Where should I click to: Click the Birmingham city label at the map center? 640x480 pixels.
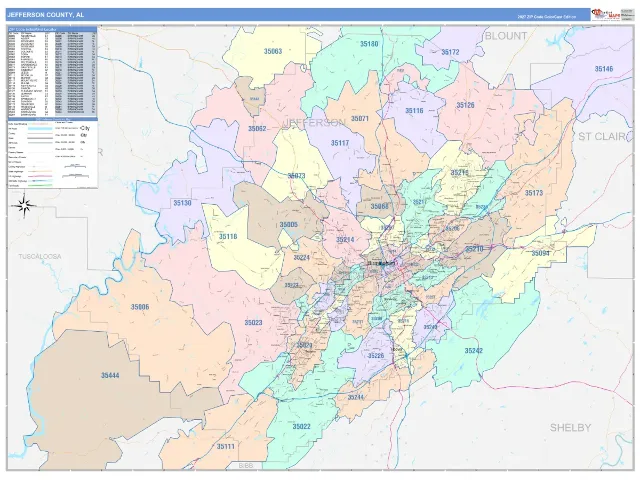pos(381,264)
